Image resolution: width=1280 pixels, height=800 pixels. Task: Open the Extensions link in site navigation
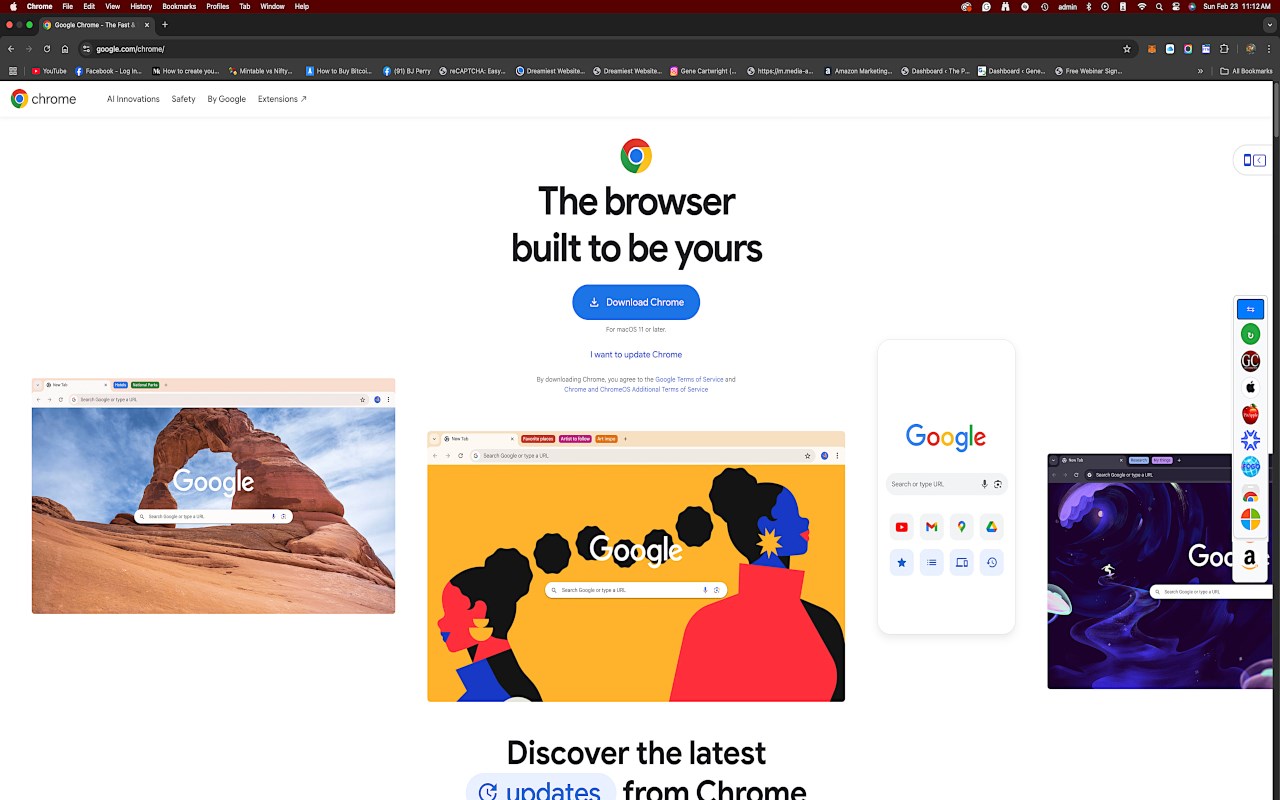click(282, 99)
